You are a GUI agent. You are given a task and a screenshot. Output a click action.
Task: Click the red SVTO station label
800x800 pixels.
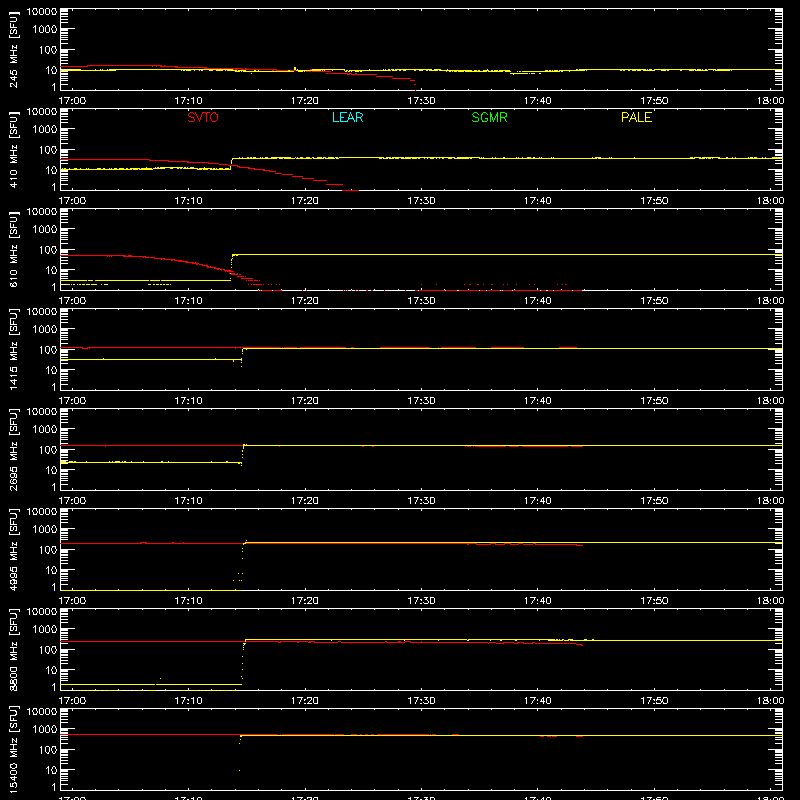click(x=203, y=117)
